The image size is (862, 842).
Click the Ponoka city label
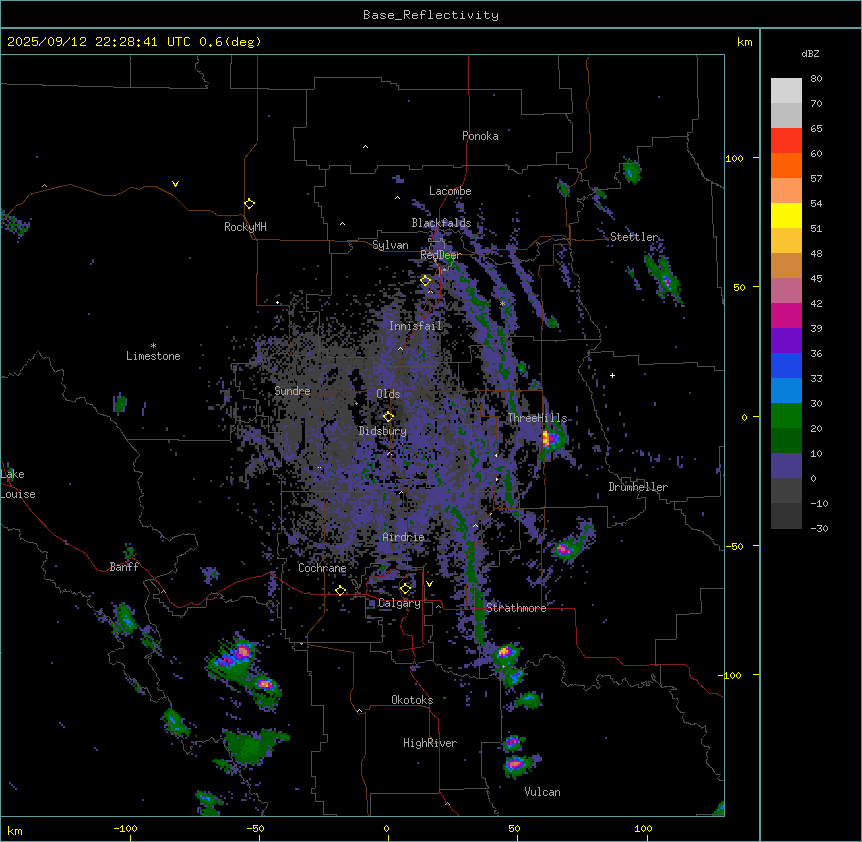[480, 136]
